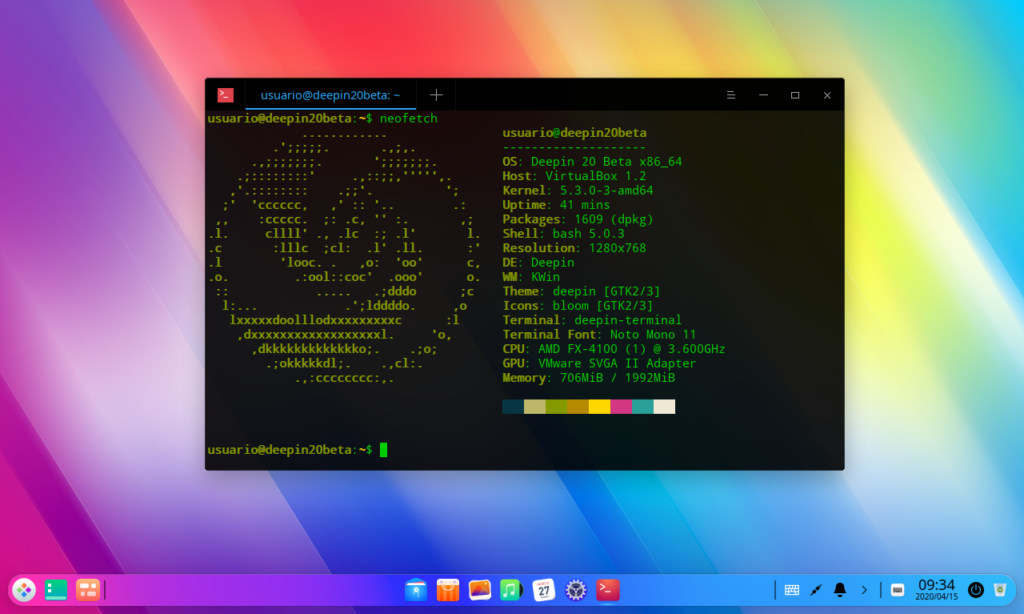
Task: Open Control Center gear icon in the dock
Action: coord(575,590)
